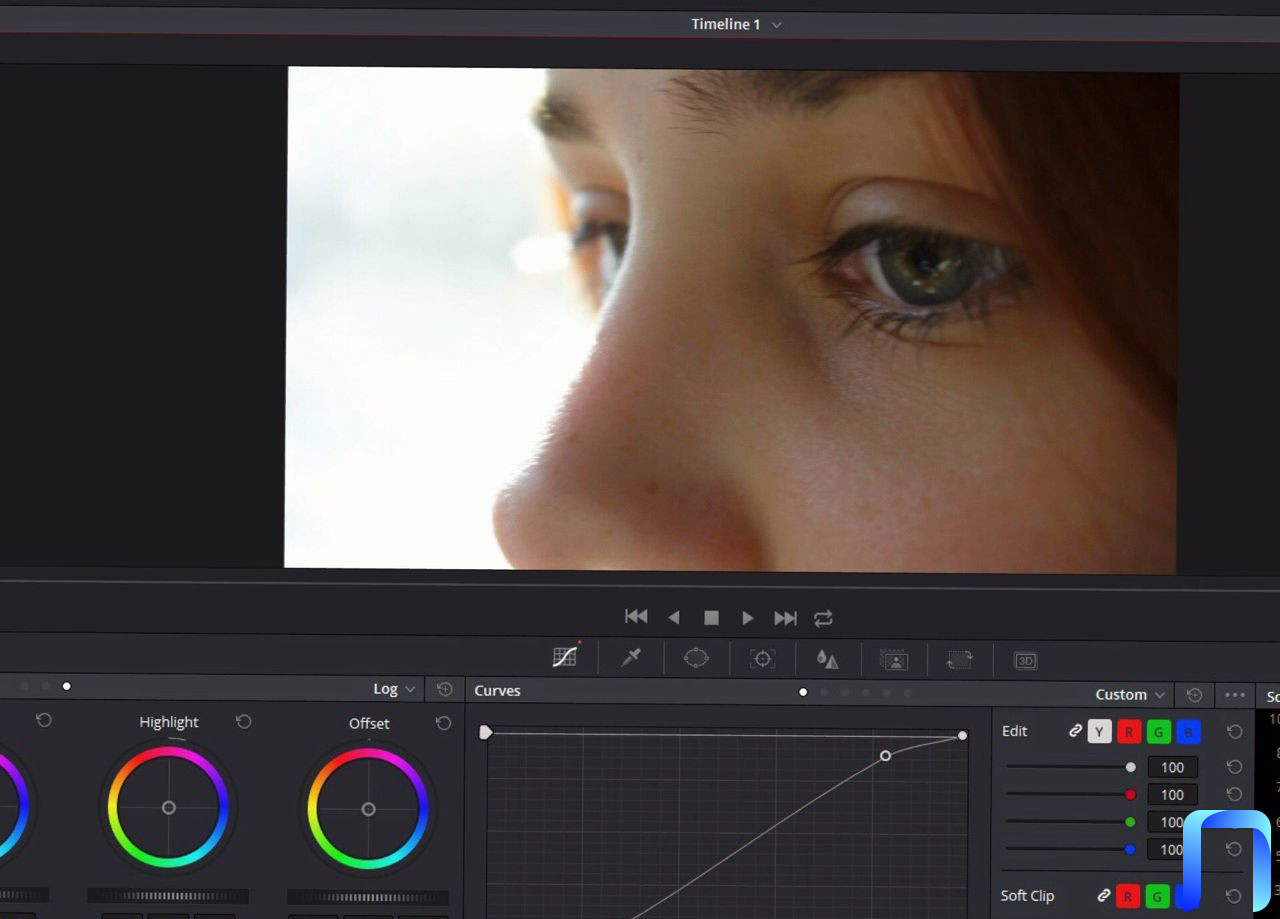Click the green intensity slider handle

click(x=1130, y=822)
